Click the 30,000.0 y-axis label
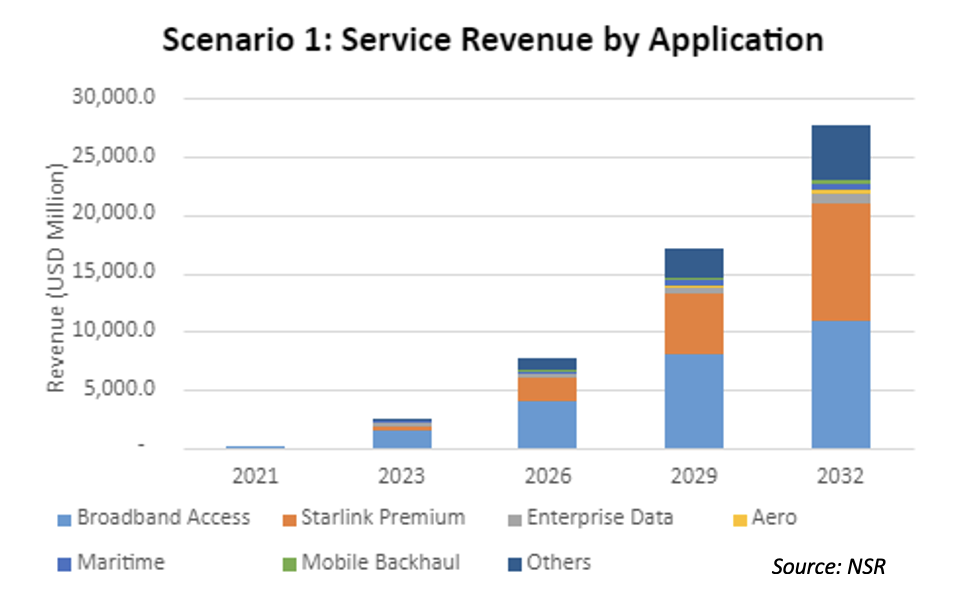Viewport: 962px width, 614px height. pos(114,97)
